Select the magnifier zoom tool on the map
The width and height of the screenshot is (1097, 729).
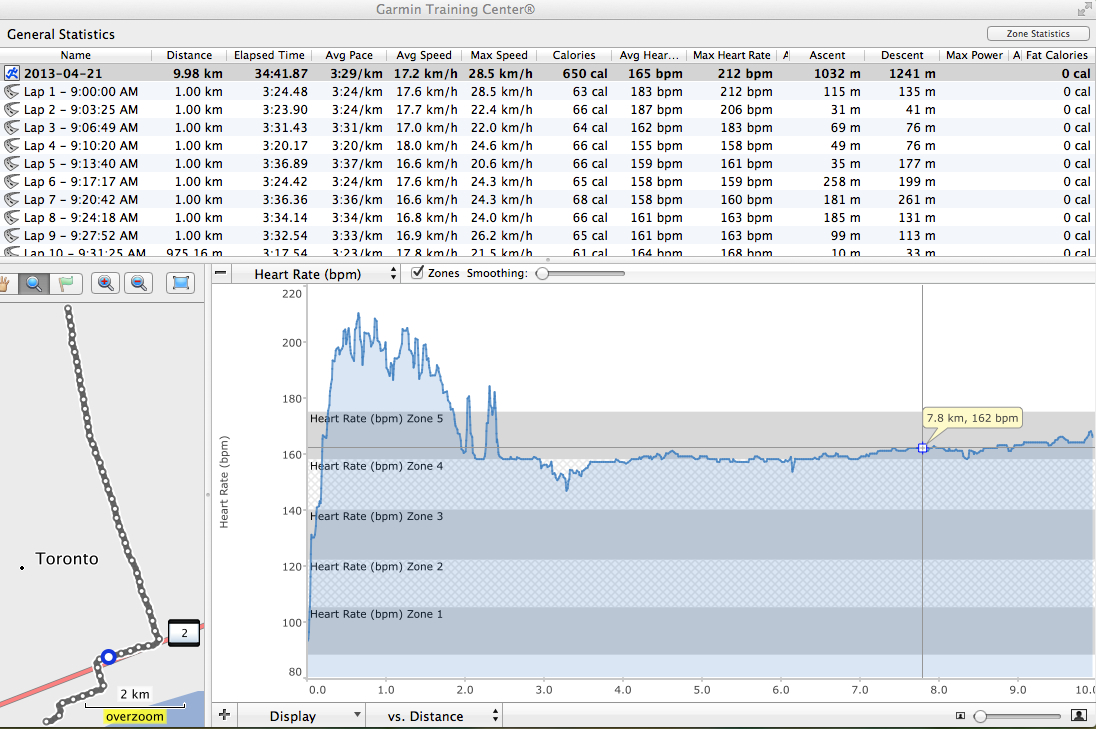click(33, 283)
